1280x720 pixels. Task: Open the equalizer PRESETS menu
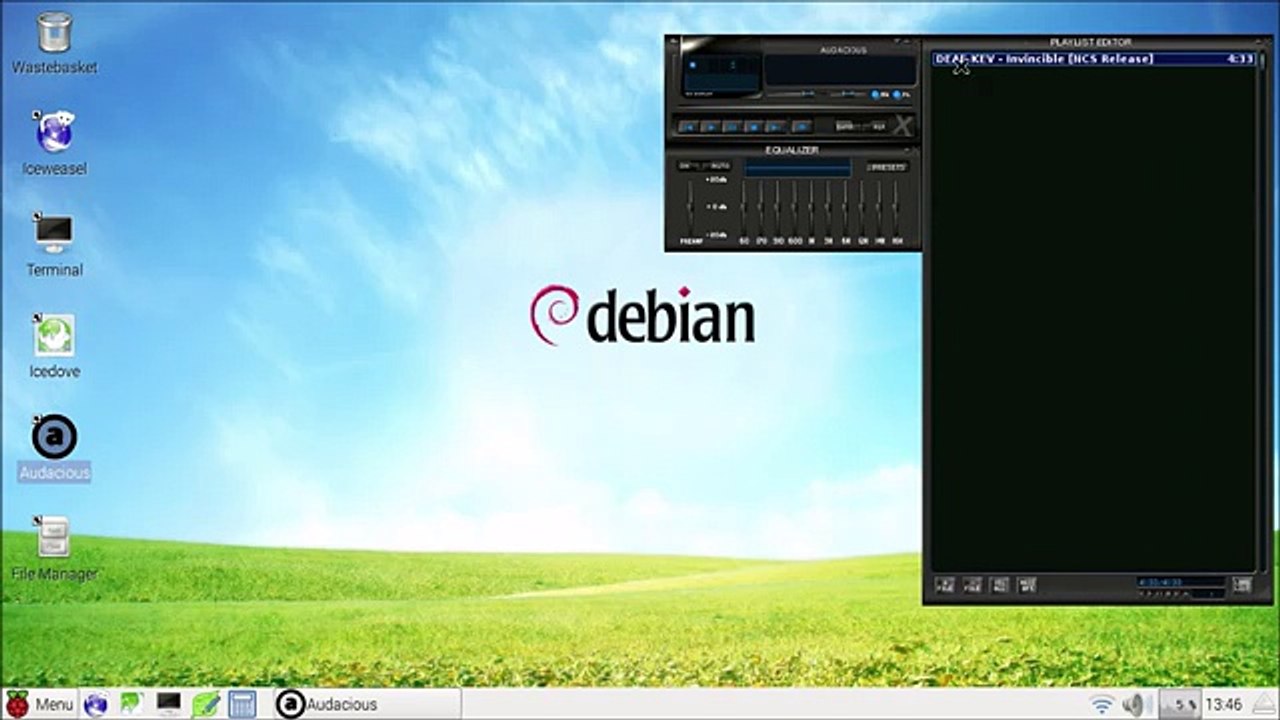click(x=886, y=167)
